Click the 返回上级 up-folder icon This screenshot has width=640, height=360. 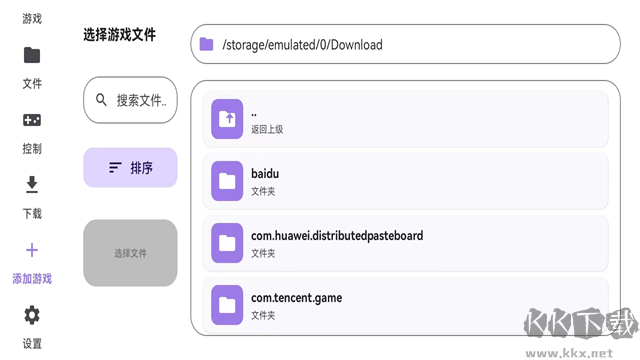point(227,119)
